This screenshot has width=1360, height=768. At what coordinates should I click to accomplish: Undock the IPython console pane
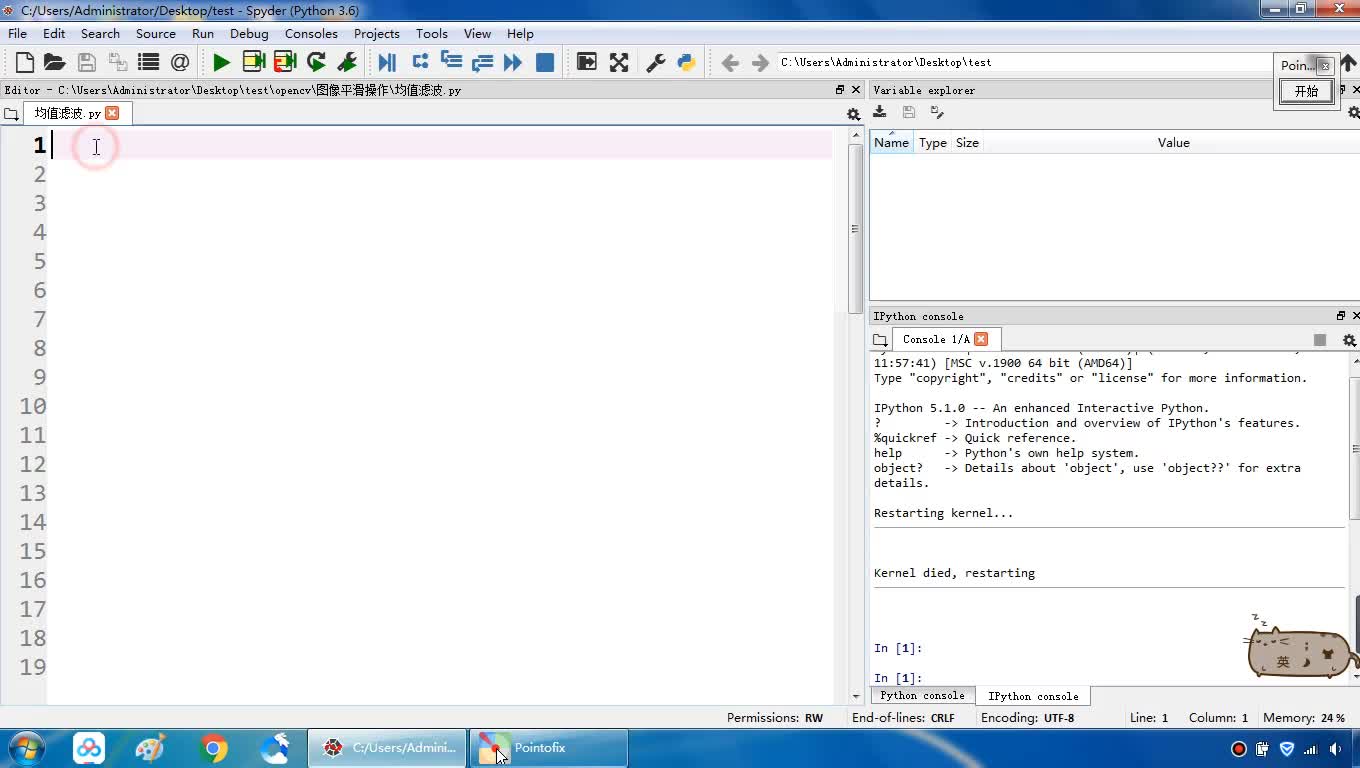[1341, 316]
